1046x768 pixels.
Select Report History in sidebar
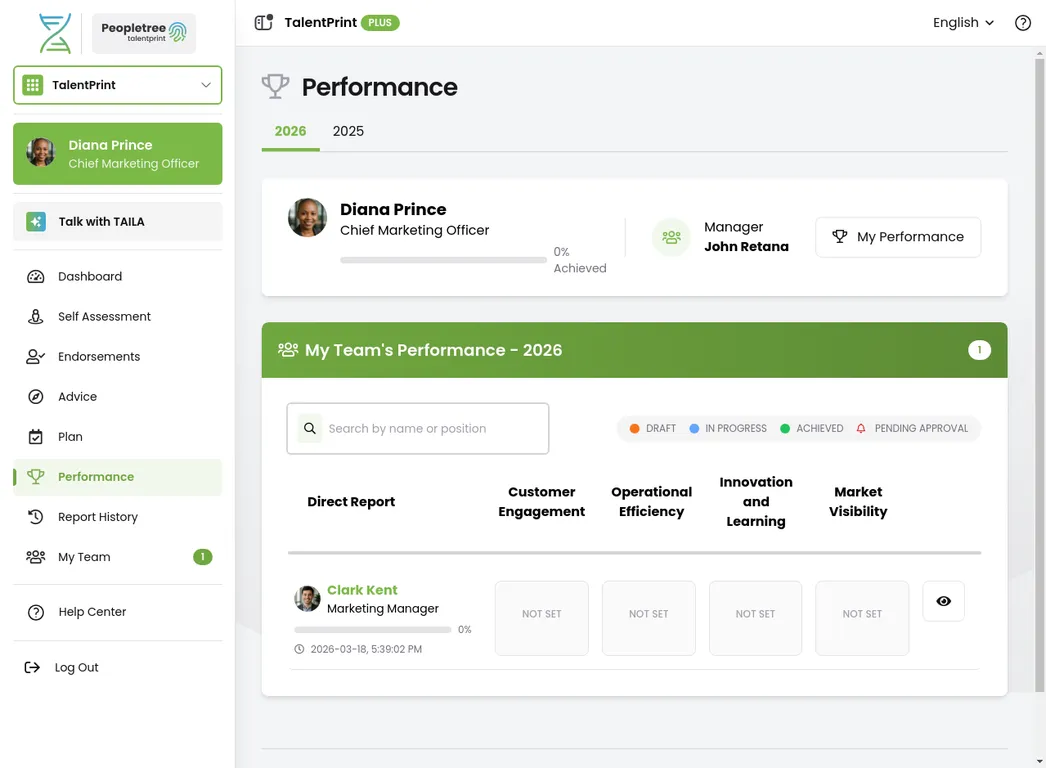[117, 516]
